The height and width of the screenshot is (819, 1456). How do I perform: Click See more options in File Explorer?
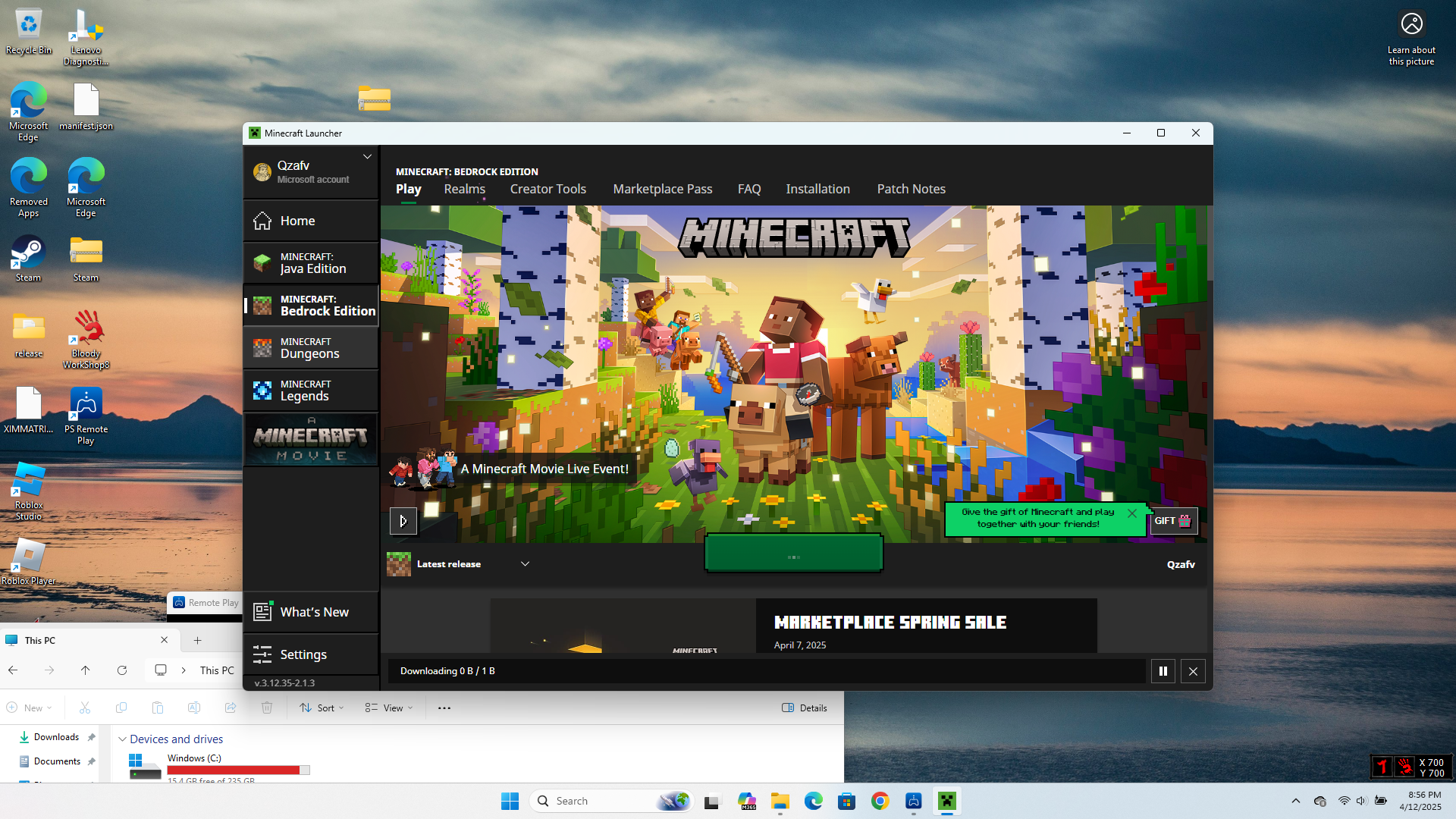444,708
